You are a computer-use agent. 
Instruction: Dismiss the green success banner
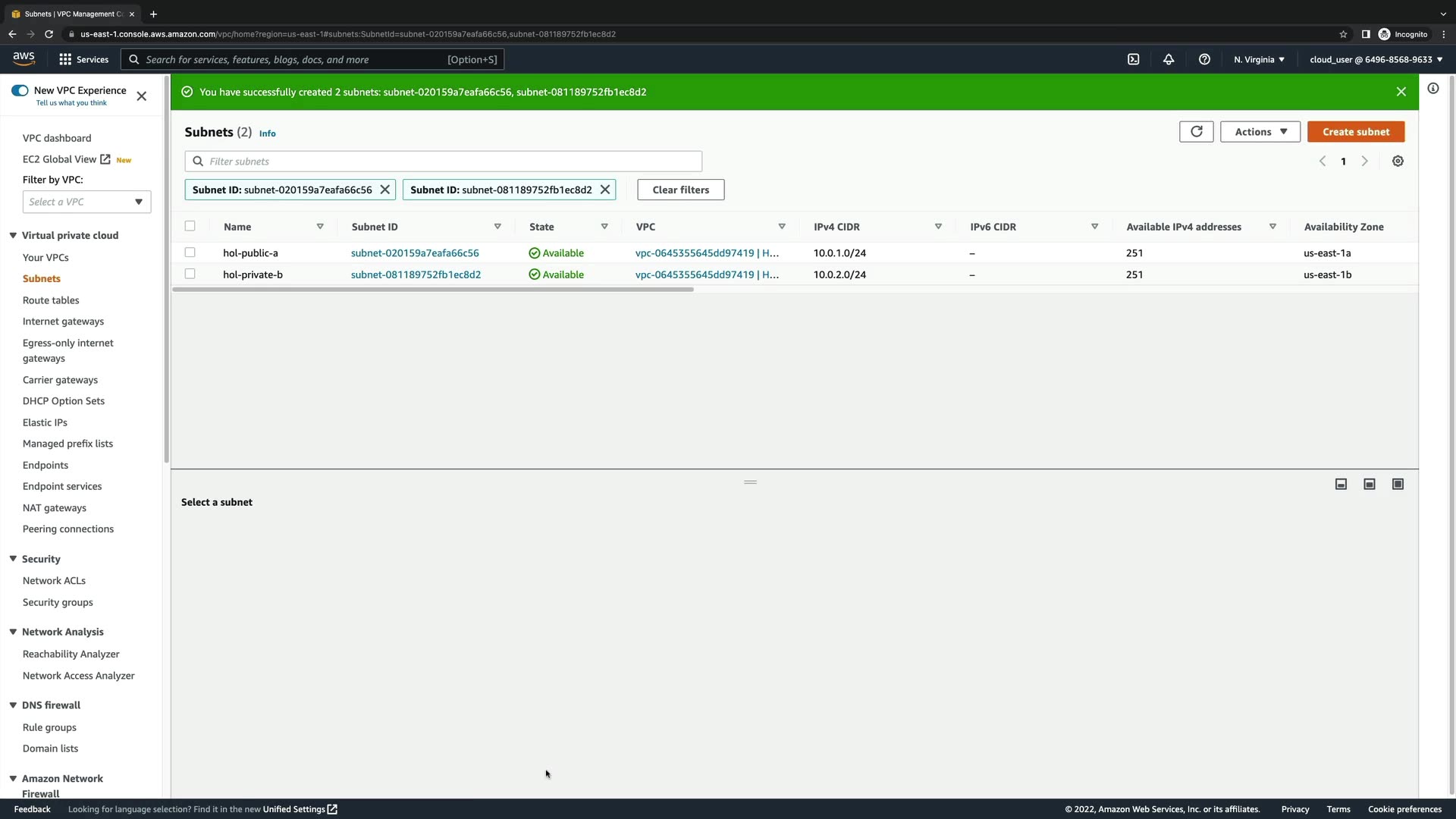pyautogui.click(x=1401, y=92)
